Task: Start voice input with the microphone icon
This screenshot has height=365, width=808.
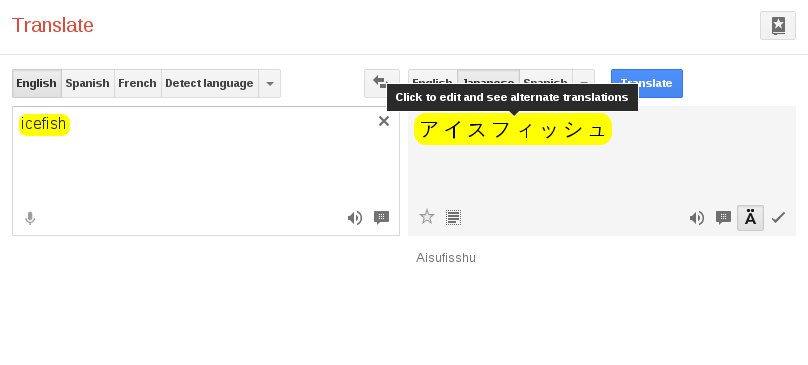Action: click(x=30, y=219)
